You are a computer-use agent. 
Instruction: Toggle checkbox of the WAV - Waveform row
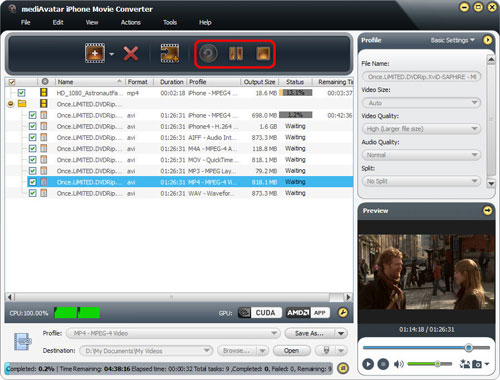[x=32, y=193]
